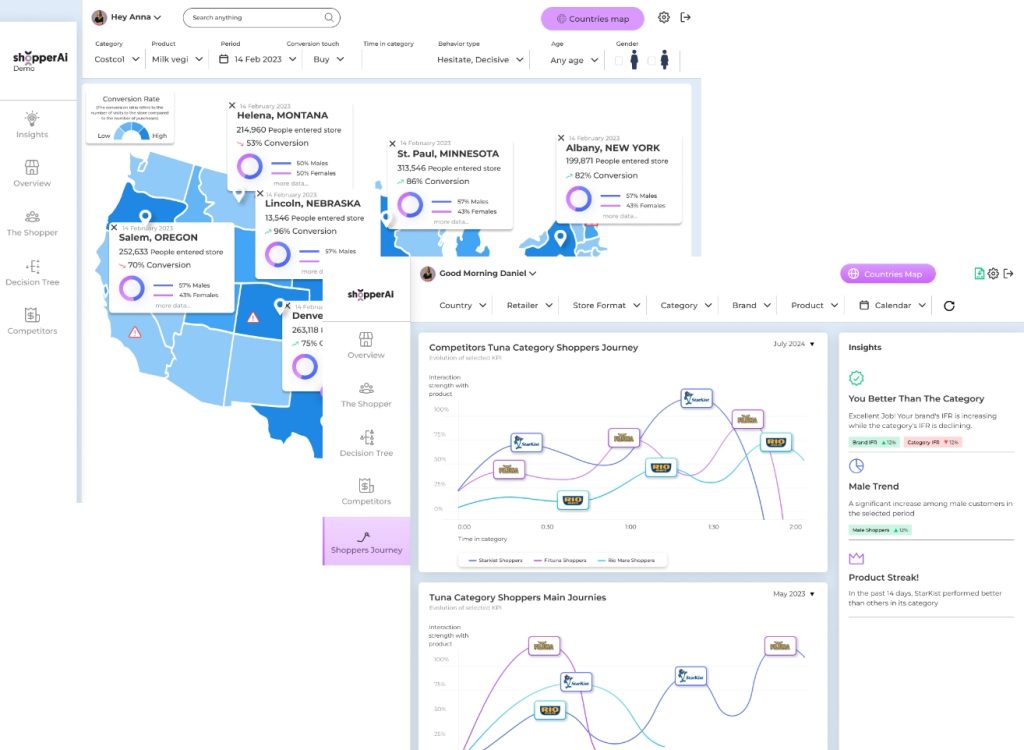Expand Good Morning Daniel user menu

[479, 274]
